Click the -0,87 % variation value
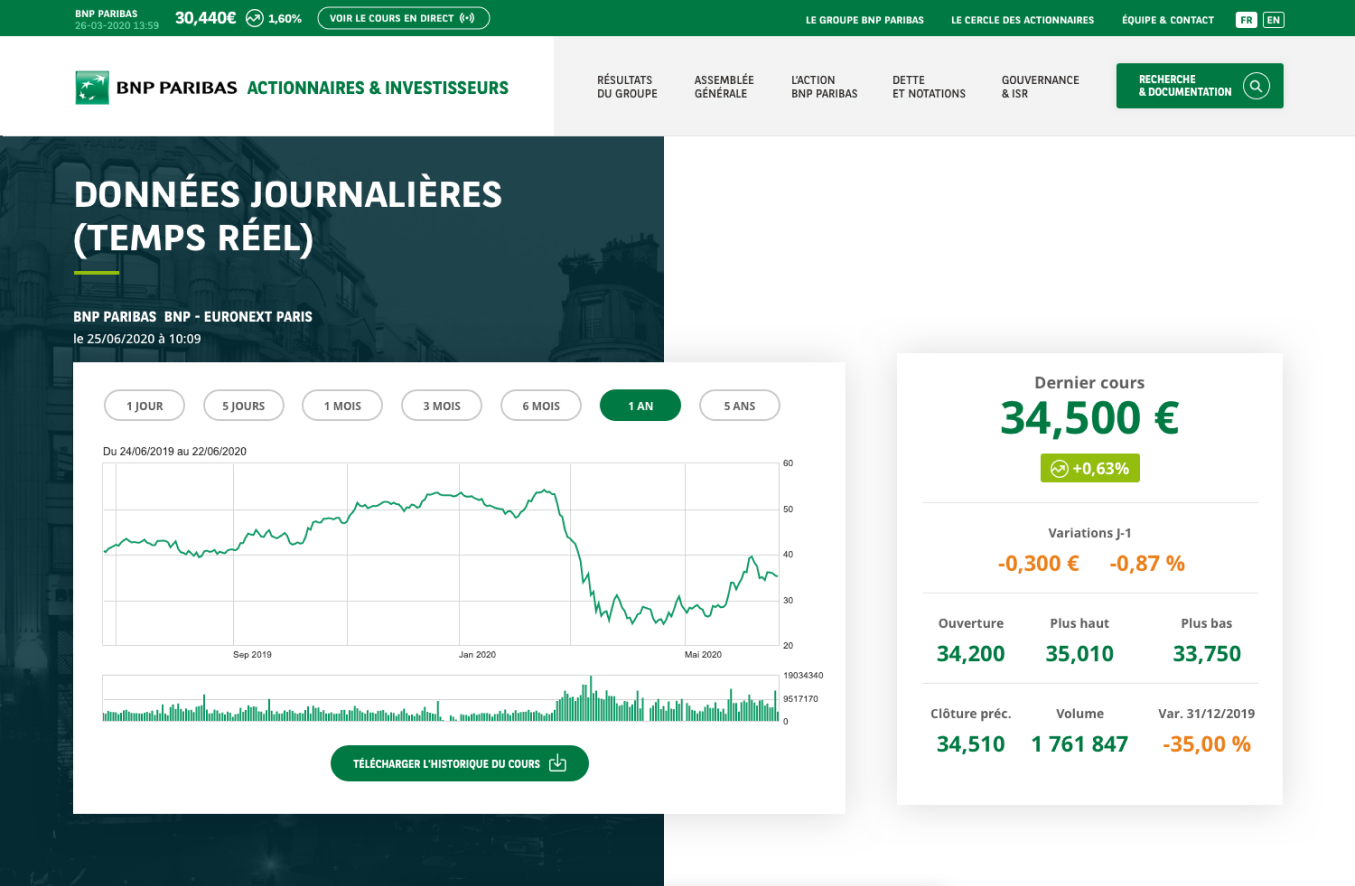This screenshot has width=1355, height=886. [x=1147, y=563]
